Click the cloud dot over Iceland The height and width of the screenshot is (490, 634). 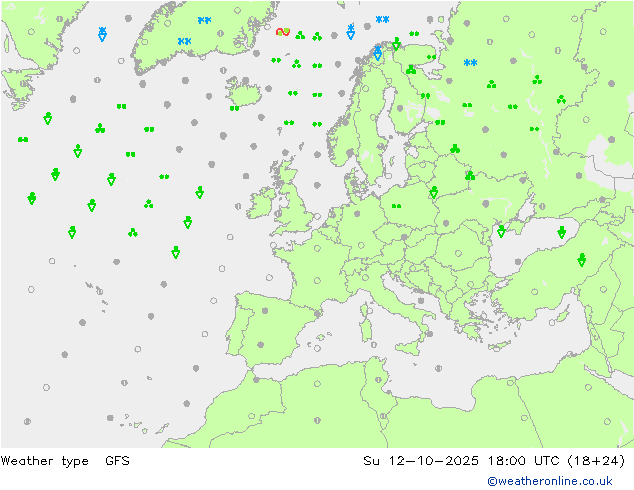245,81
